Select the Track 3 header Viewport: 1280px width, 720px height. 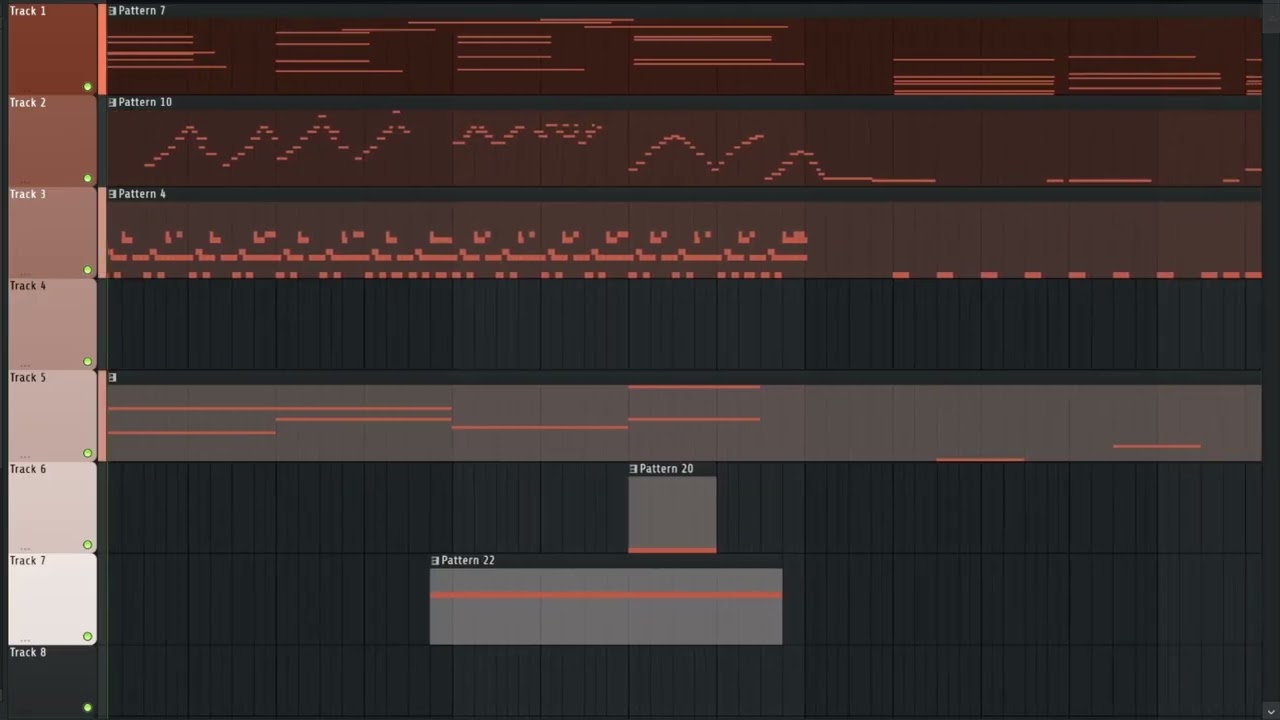coord(52,232)
